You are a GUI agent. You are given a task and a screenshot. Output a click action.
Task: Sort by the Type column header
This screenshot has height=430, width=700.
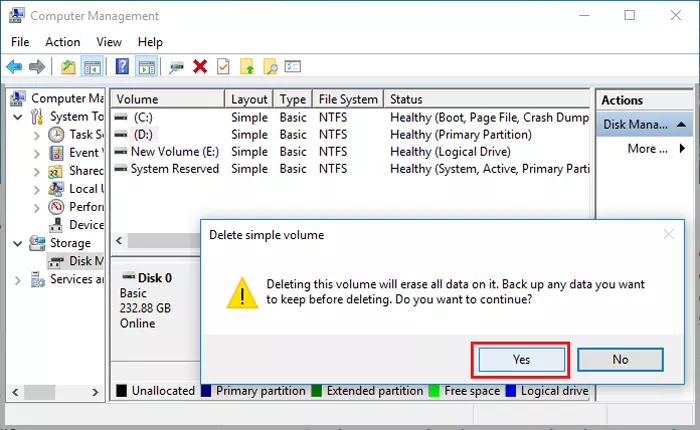[x=293, y=99]
